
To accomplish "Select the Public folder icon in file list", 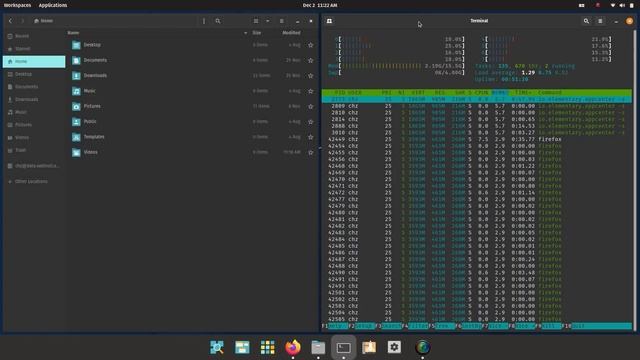I will (x=76, y=122).
